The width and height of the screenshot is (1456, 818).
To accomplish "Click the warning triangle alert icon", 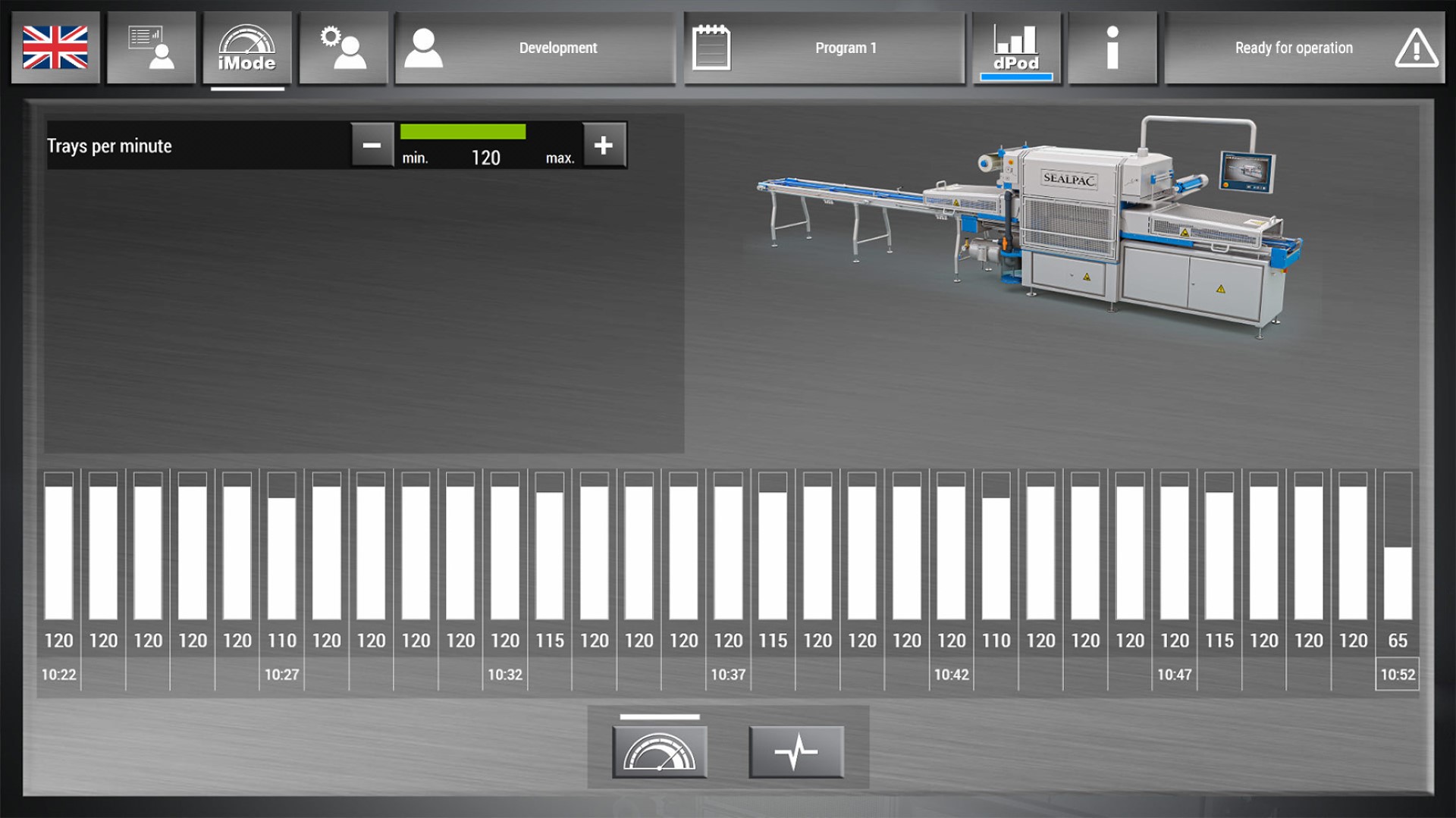I will click(1415, 49).
